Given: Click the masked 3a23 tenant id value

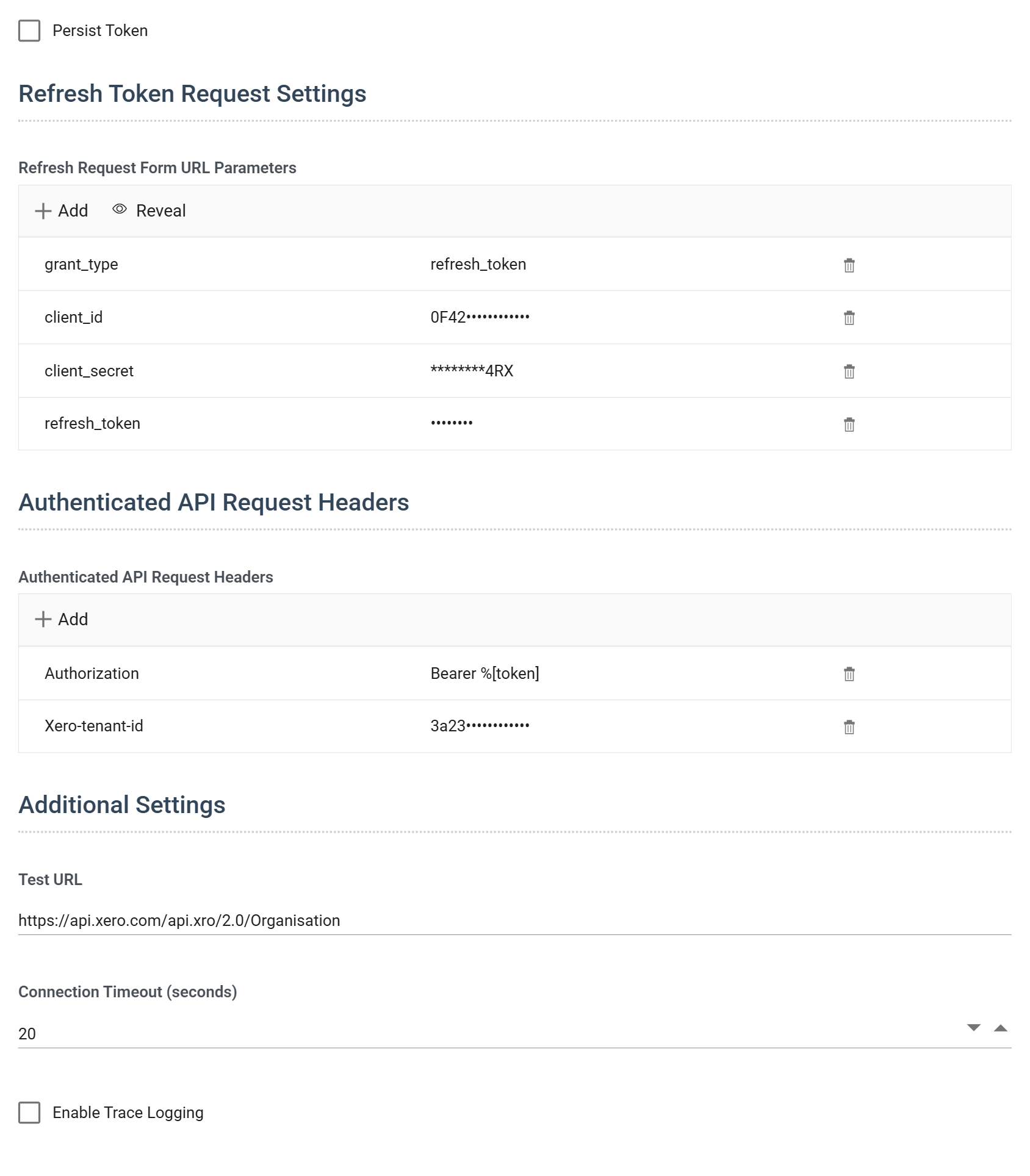Looking at the screenshot, I should 480,726.
